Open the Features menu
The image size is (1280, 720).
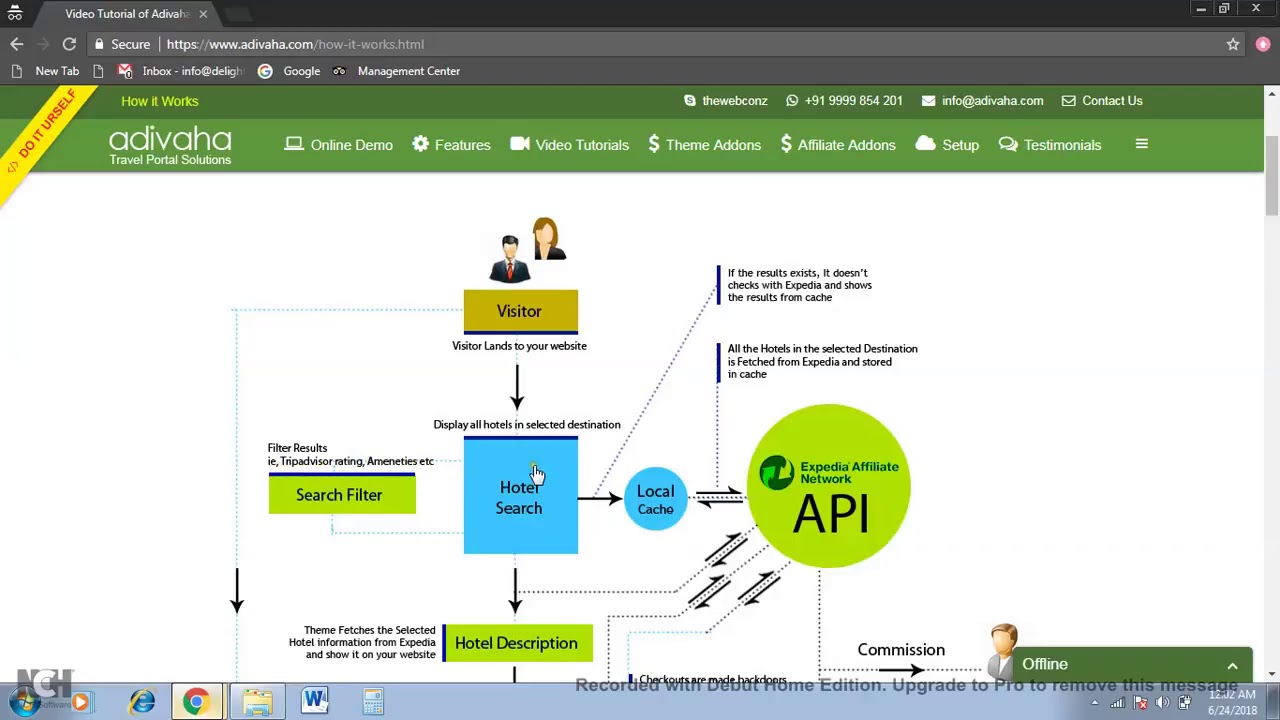point(451,145)
